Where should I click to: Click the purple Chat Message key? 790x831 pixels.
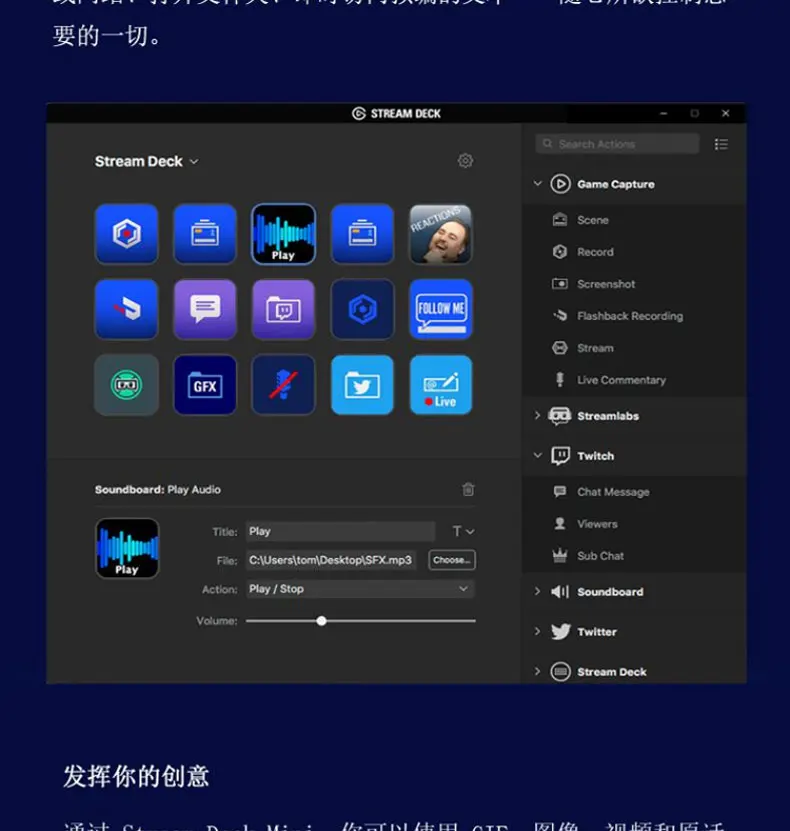pyautogui.click(x=205, y=309)
